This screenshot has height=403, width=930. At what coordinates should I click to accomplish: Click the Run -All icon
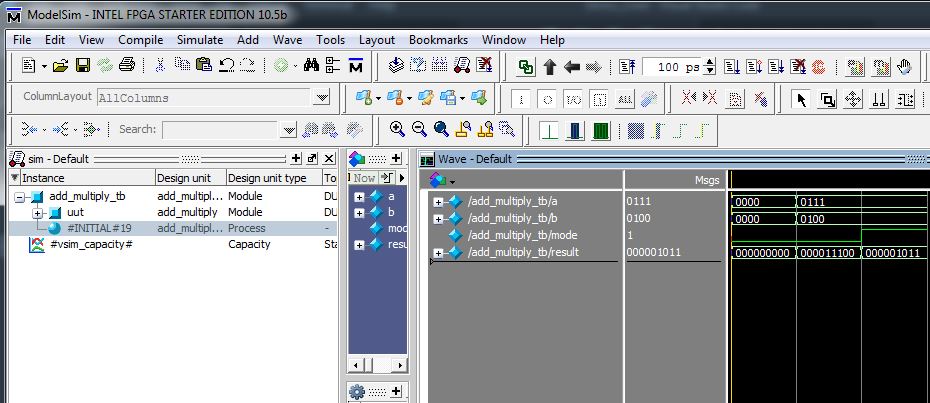point(776,67)
